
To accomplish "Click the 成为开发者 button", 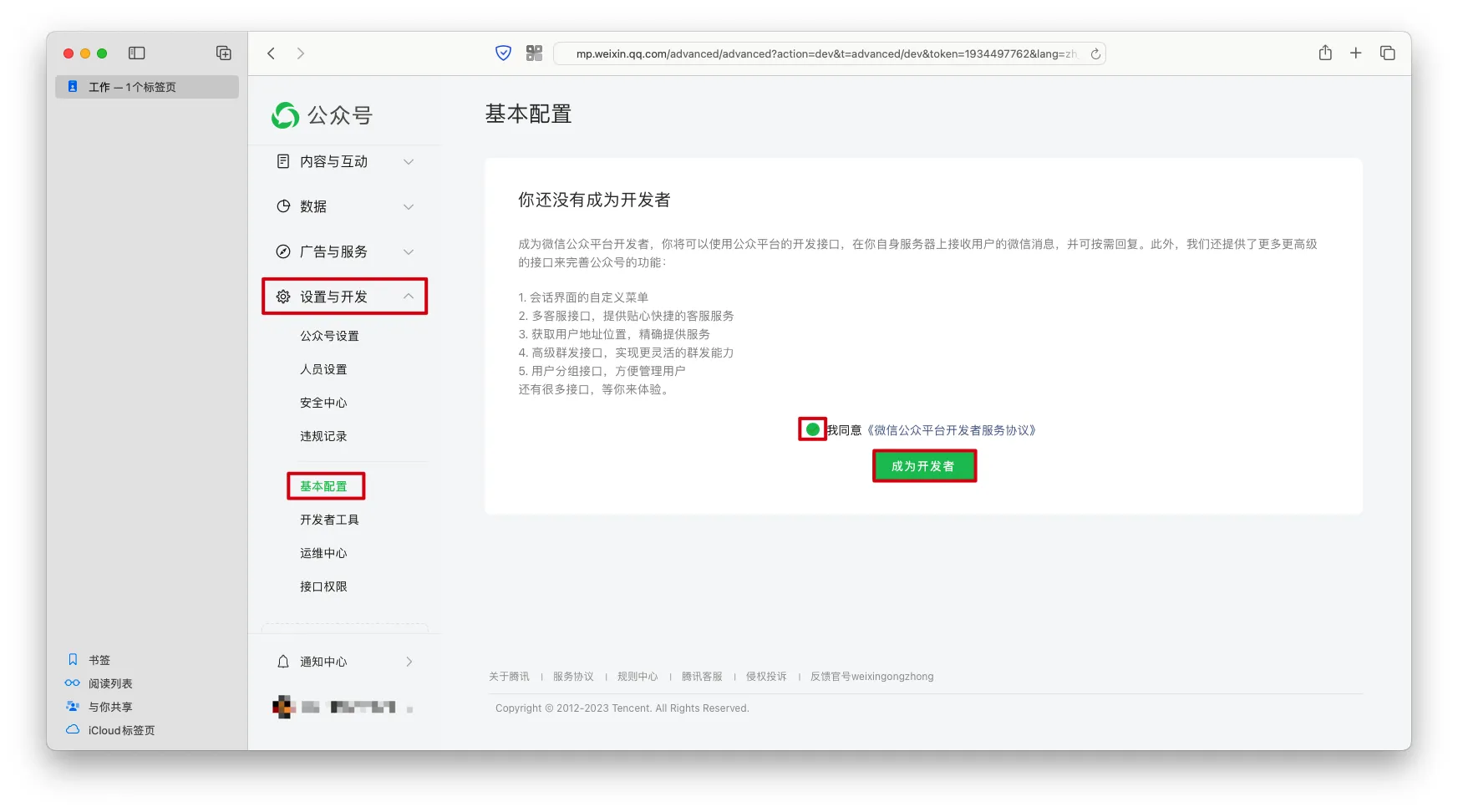I will [923, 466].
